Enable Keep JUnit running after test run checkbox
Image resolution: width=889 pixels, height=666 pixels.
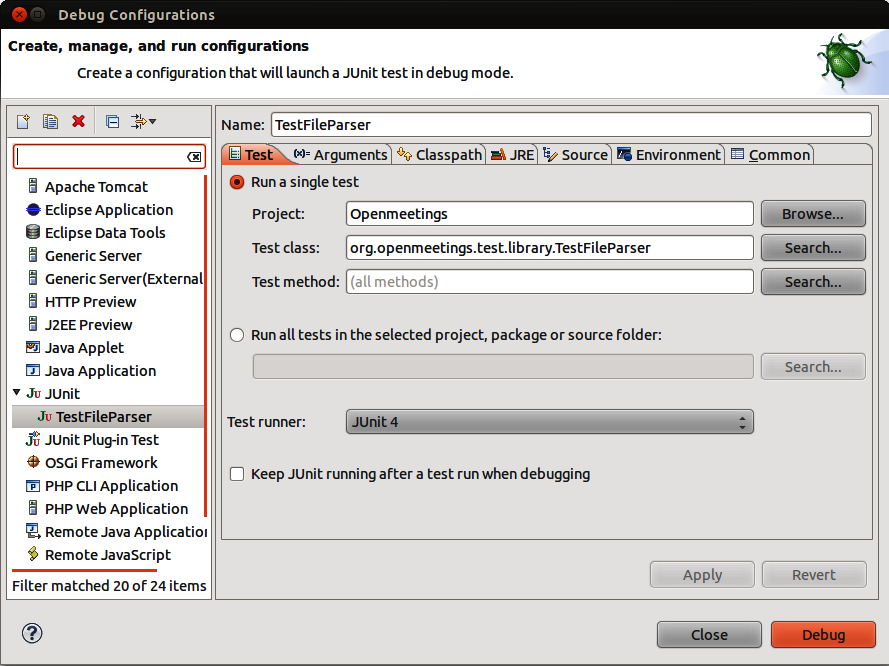237,474
